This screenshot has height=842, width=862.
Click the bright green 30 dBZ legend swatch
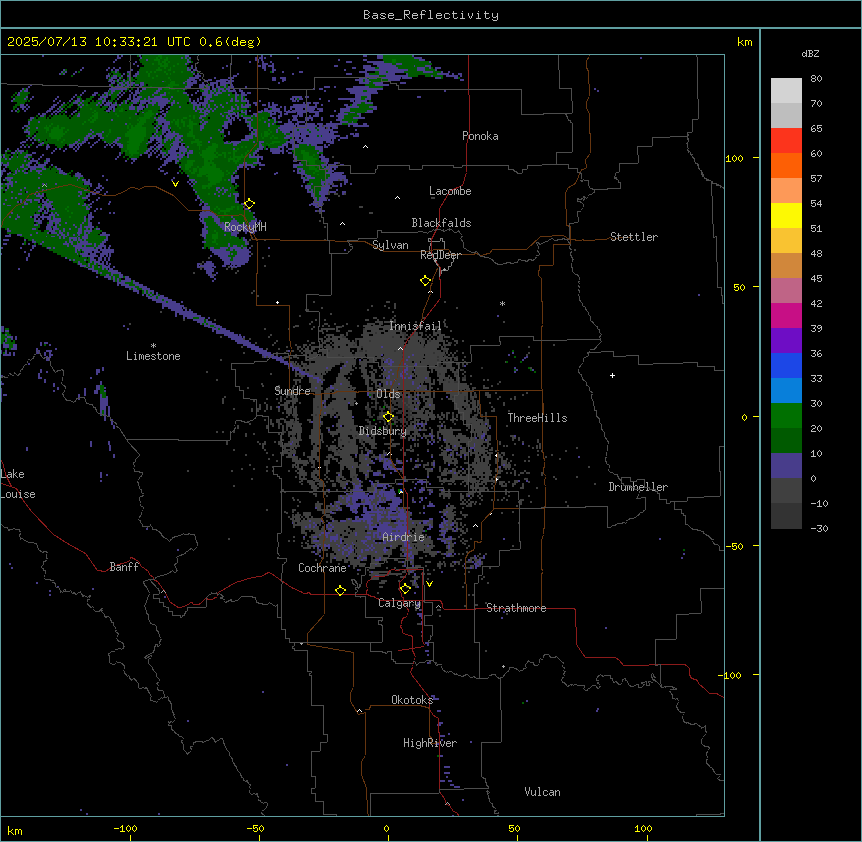(x=786, y=416)
